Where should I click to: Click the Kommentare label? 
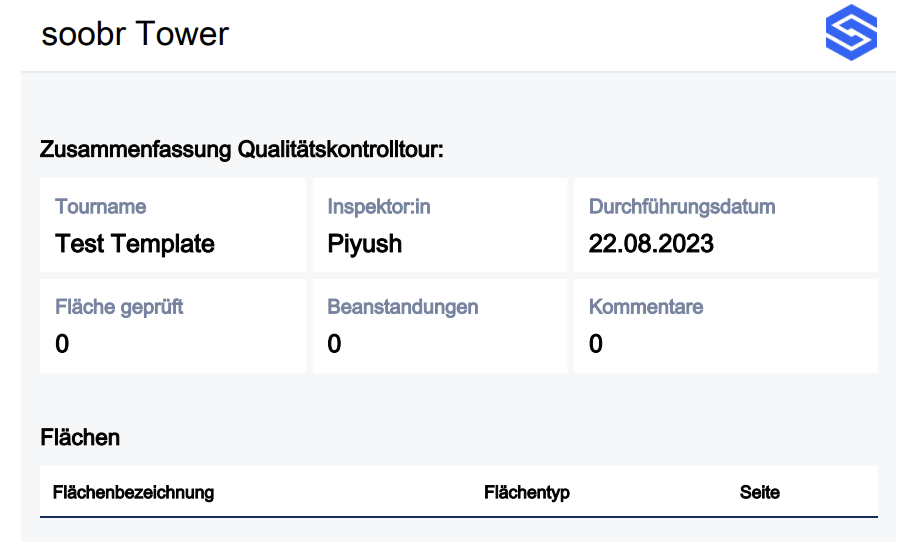point(646,307)
